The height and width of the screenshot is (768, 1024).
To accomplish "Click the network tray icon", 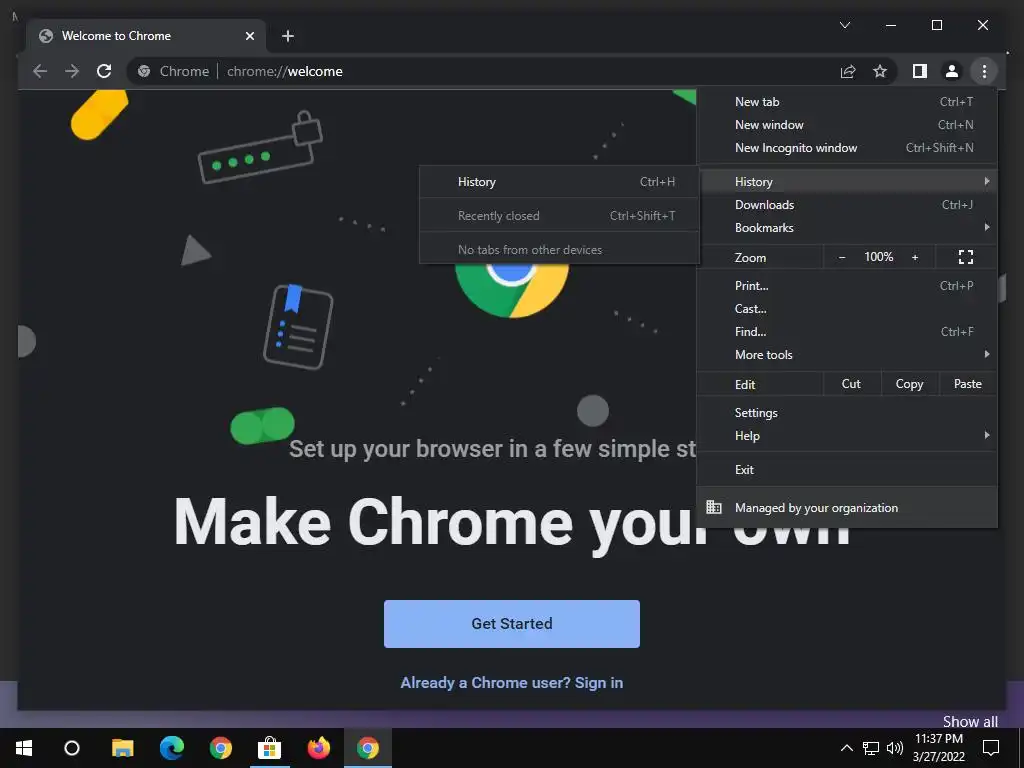I will pos(871,748).
